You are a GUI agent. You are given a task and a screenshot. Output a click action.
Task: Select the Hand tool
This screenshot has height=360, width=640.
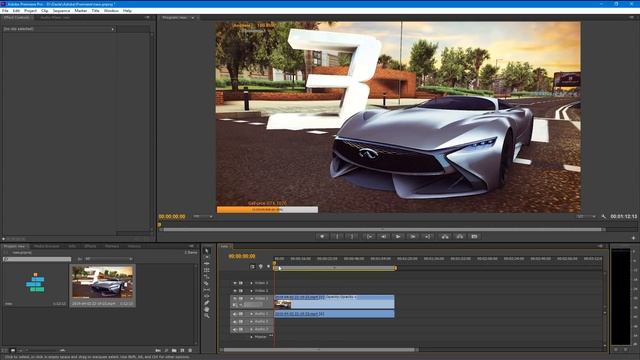(x=207, y=309)
